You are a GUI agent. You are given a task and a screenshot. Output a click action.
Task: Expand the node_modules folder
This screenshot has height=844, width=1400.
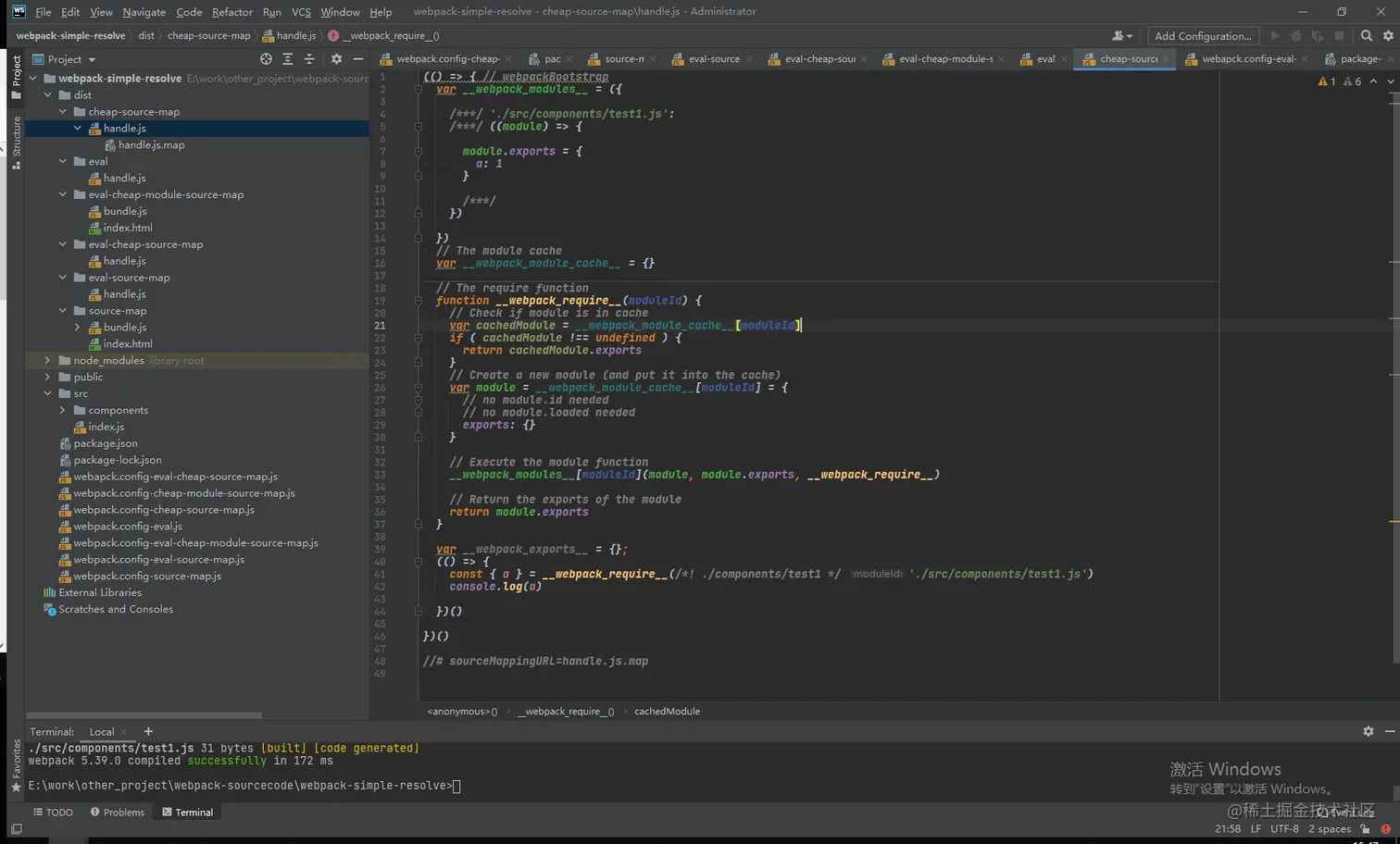tap(48, 361)
